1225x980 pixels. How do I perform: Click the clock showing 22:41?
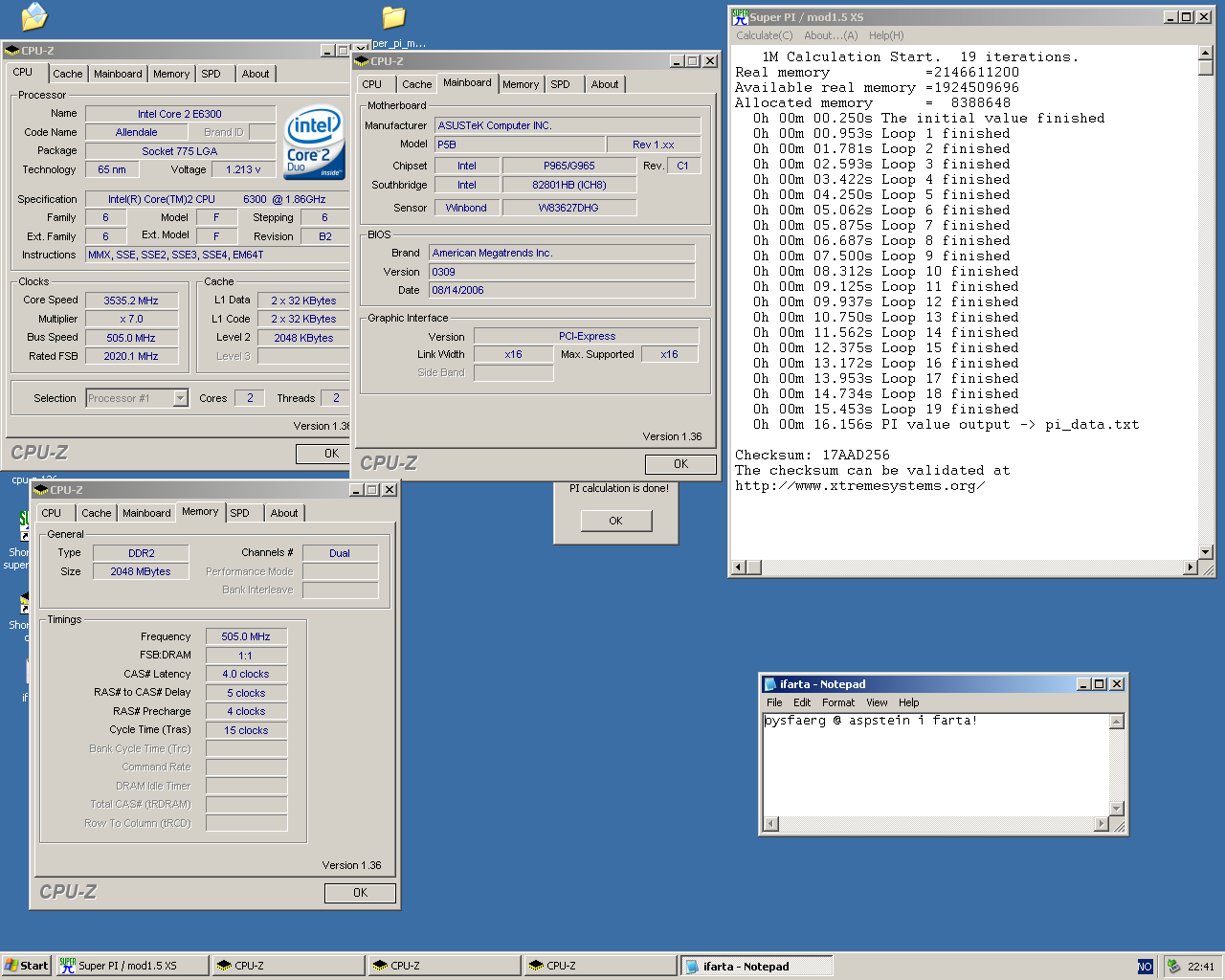(x=1201, y=967)
